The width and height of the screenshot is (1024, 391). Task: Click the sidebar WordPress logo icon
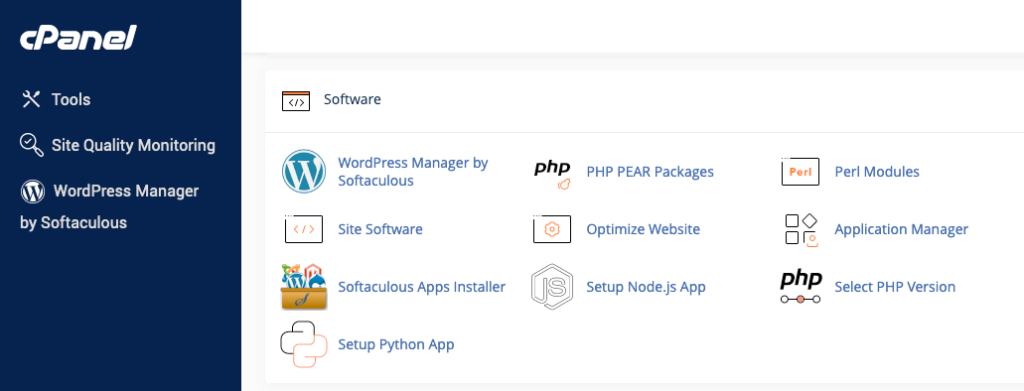[x=33, y=191]
